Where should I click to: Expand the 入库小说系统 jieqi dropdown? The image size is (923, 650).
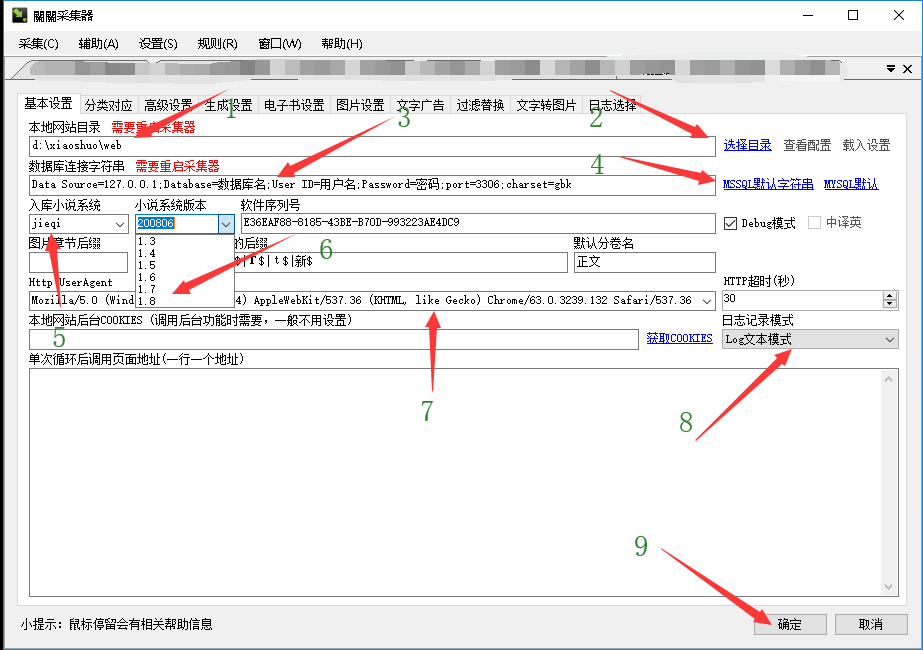coord(120,224)
